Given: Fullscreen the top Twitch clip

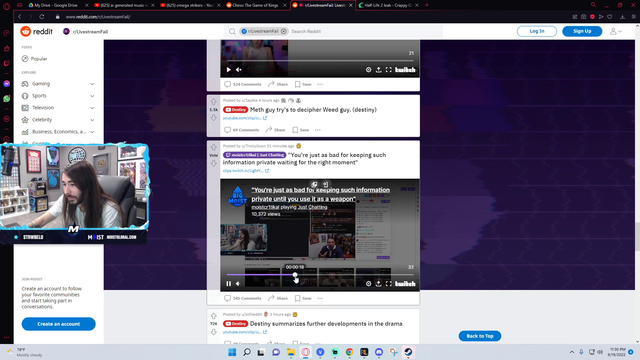Looking at the screenshot, I should click(389, 70).
